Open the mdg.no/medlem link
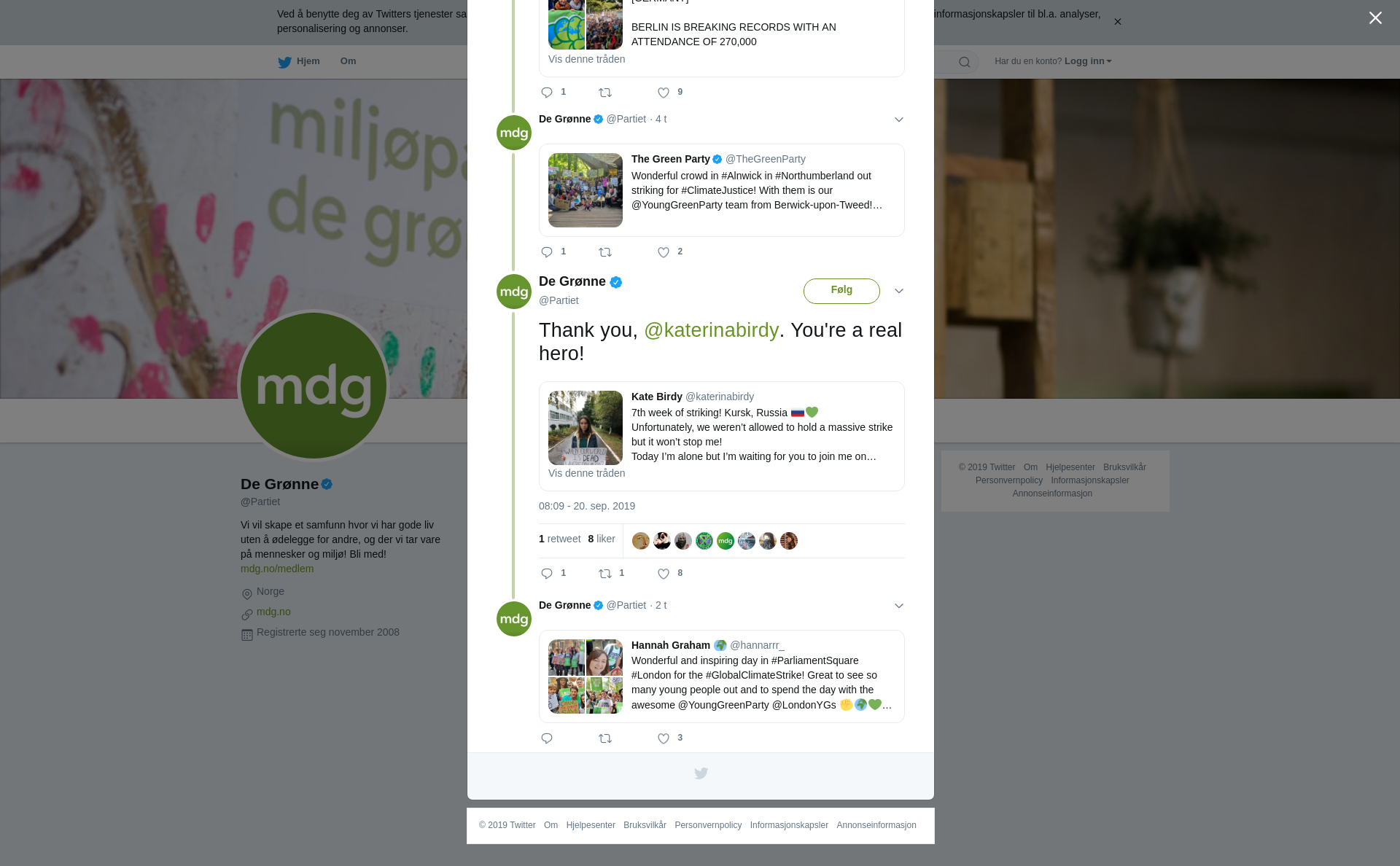The image size is (1400, 866). point(277,569)
